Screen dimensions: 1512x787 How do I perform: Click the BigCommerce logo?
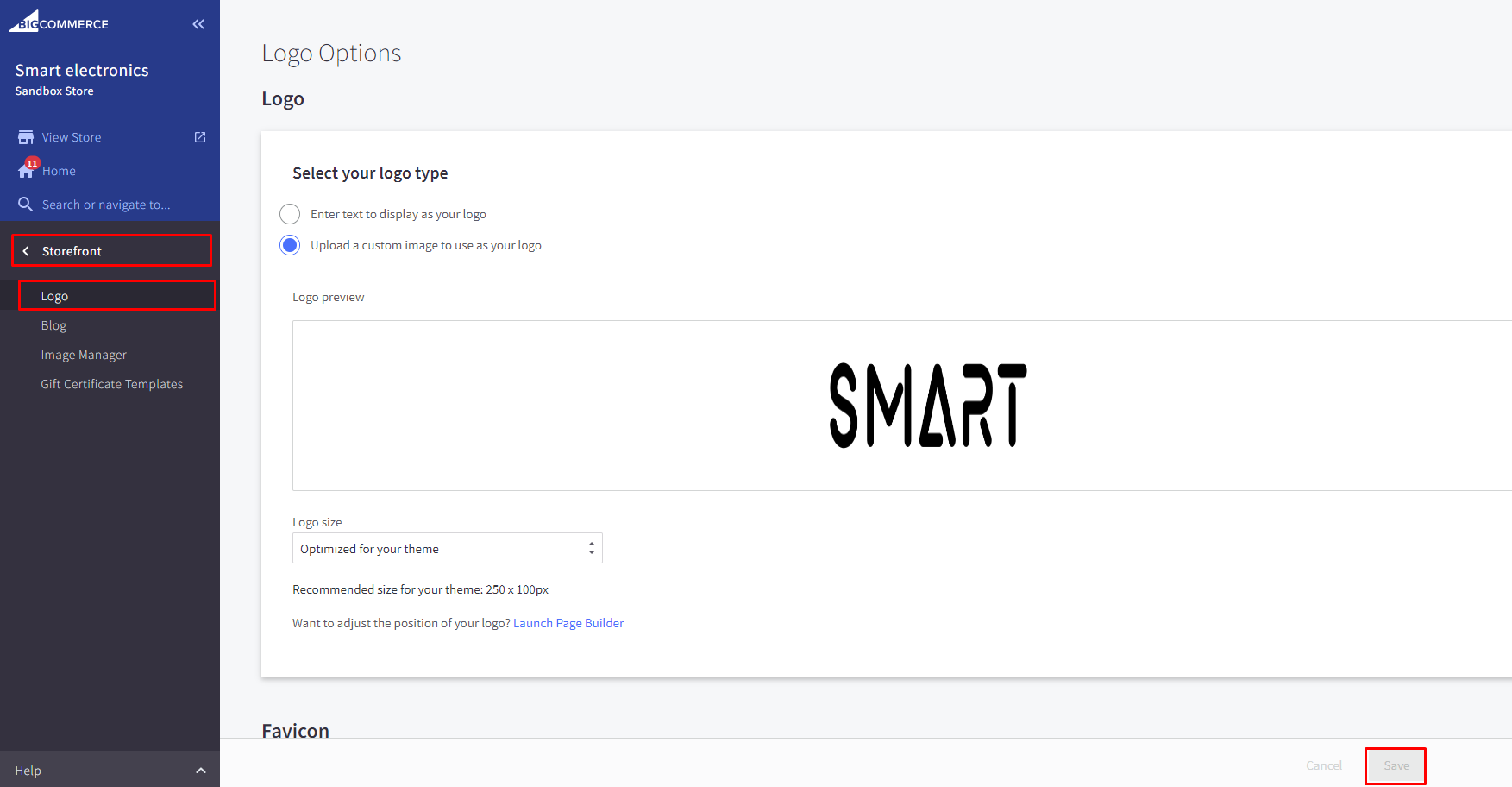point(59,22)
